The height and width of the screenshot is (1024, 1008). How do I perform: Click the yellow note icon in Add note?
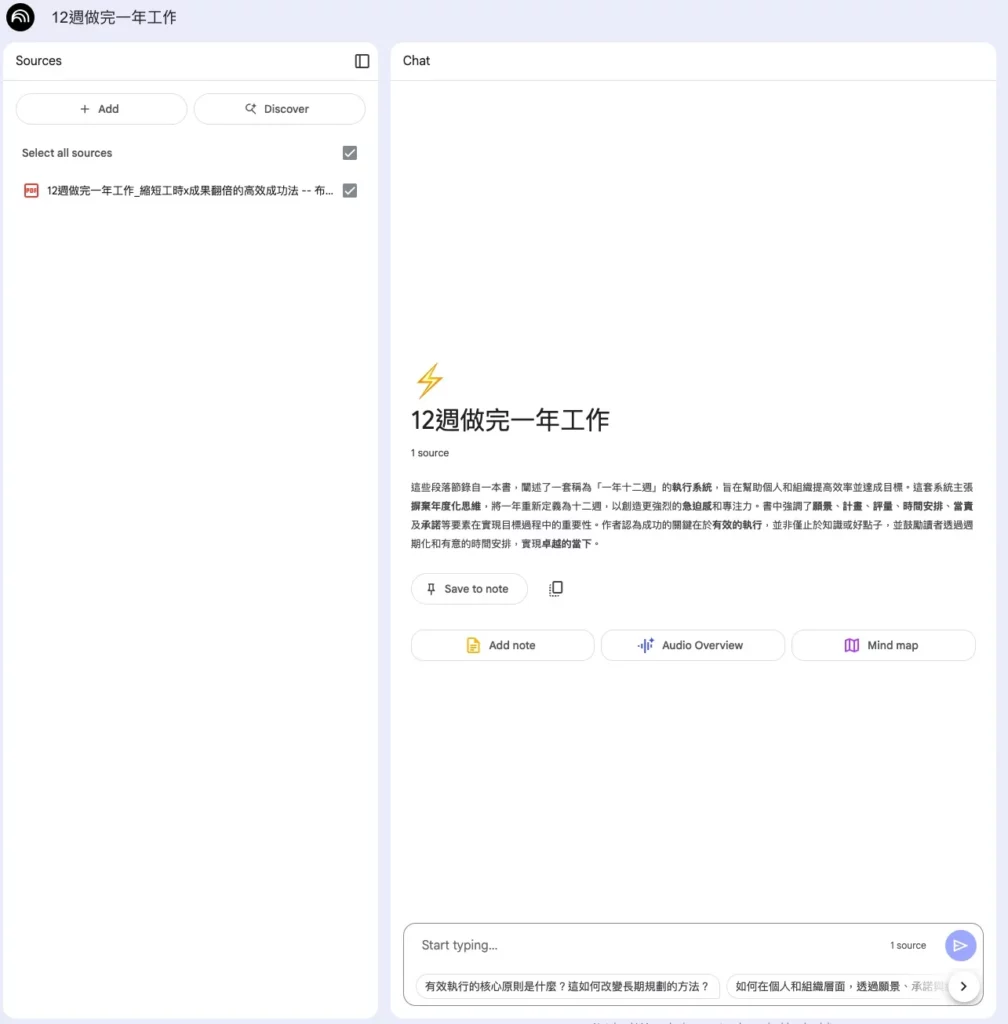coord(473,645)
